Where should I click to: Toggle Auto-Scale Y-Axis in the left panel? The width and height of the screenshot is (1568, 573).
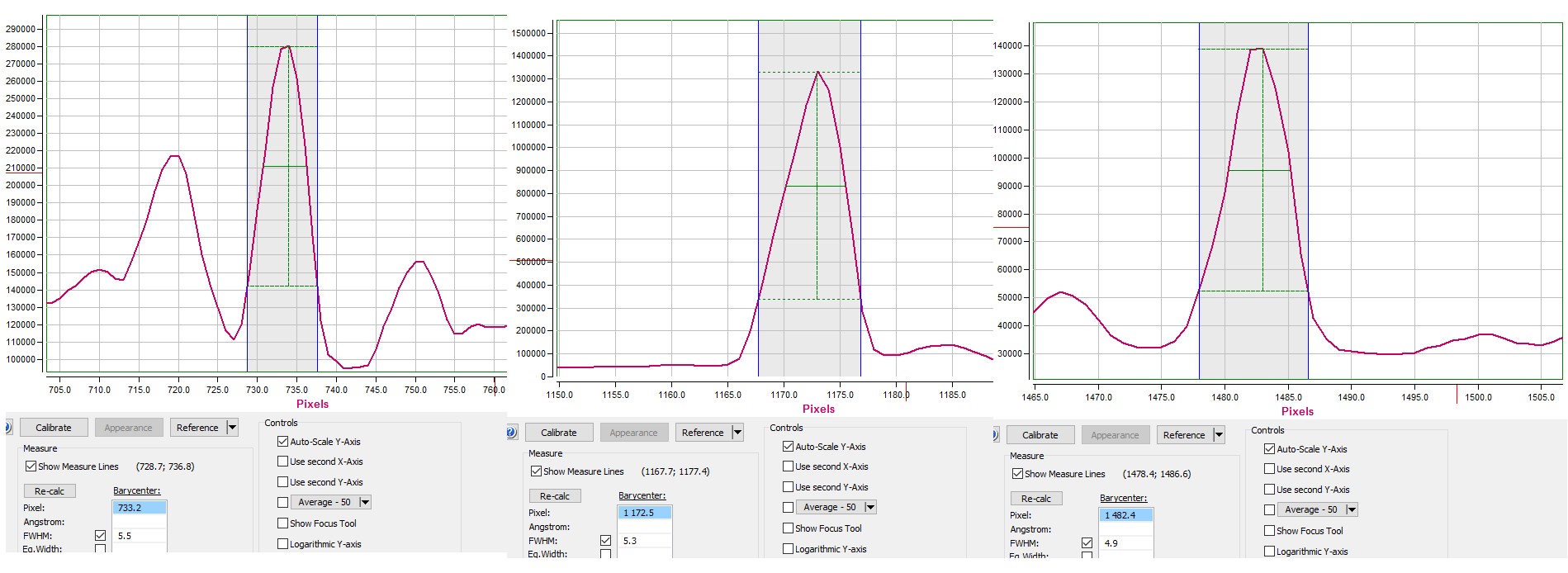(x=283, y=442)
